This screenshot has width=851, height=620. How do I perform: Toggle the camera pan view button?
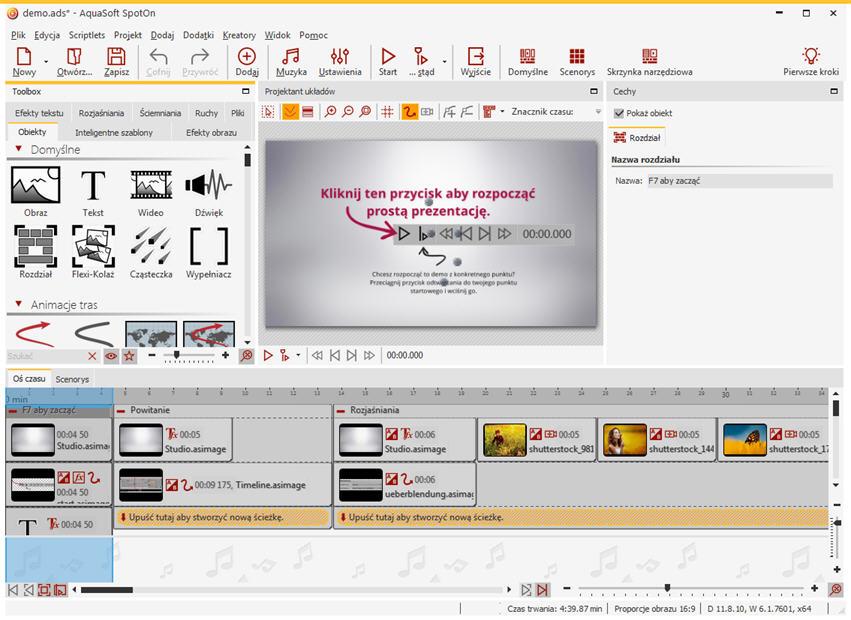(x=427, y=112)
